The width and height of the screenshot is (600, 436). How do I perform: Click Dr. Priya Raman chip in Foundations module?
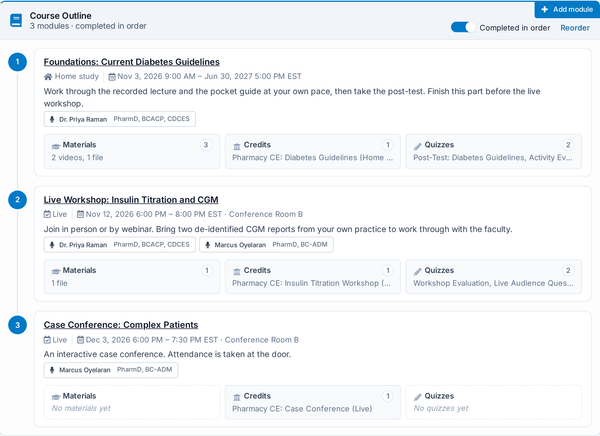(120, 119)
